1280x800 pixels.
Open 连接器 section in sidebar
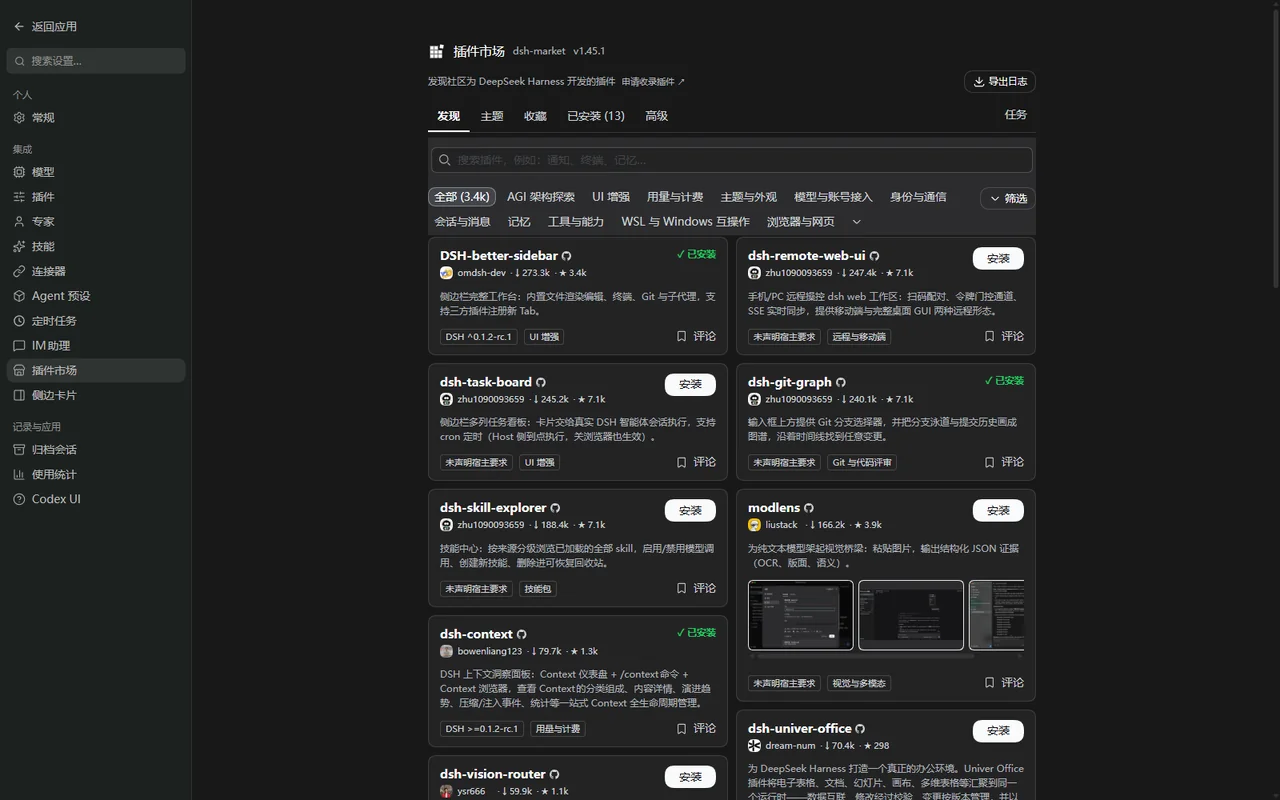click(x=96, y=271)
